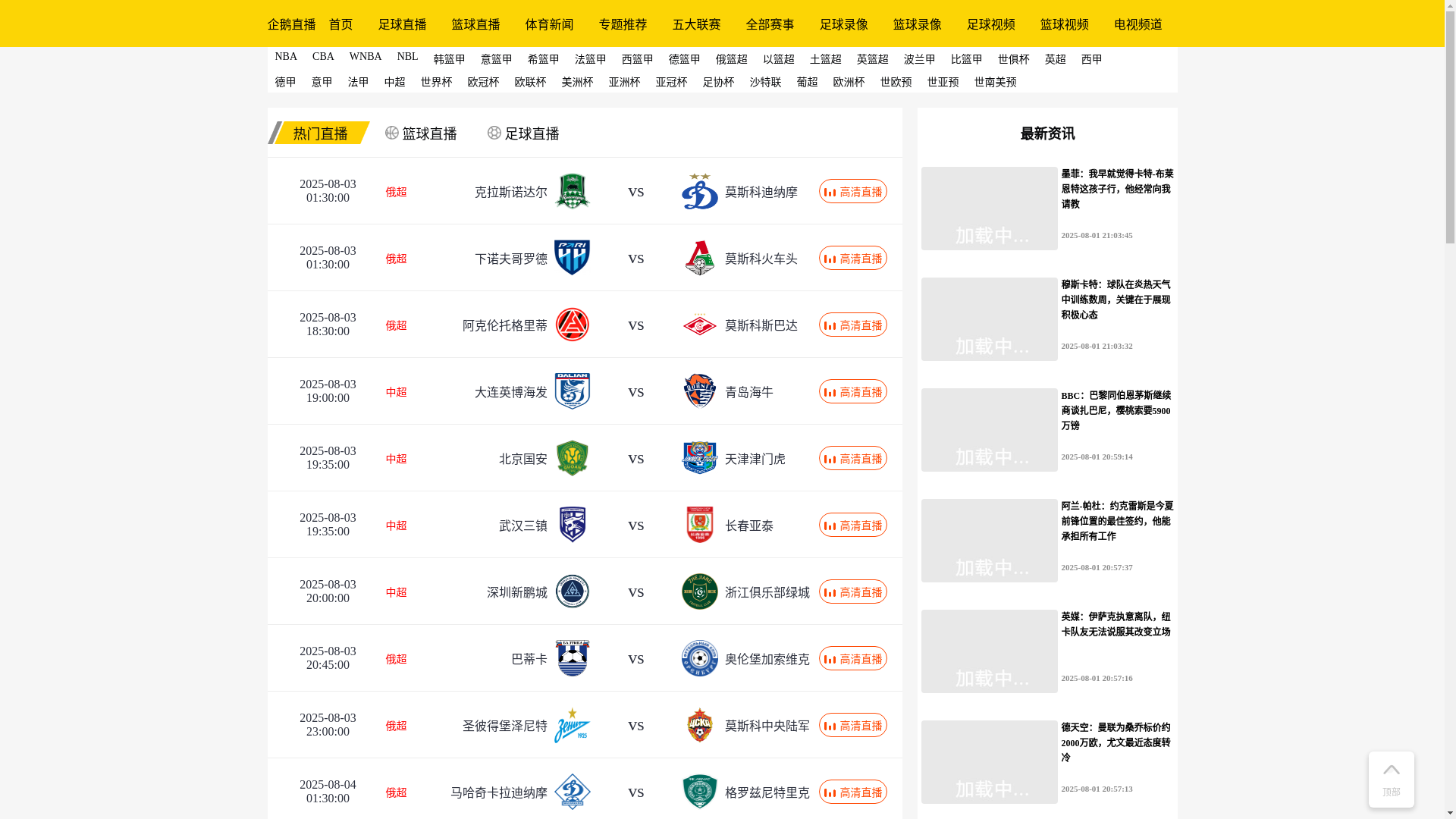Screen dimensions: 1456x819
Task: Click the Orenburg team logo
Action: click(699, 658)
